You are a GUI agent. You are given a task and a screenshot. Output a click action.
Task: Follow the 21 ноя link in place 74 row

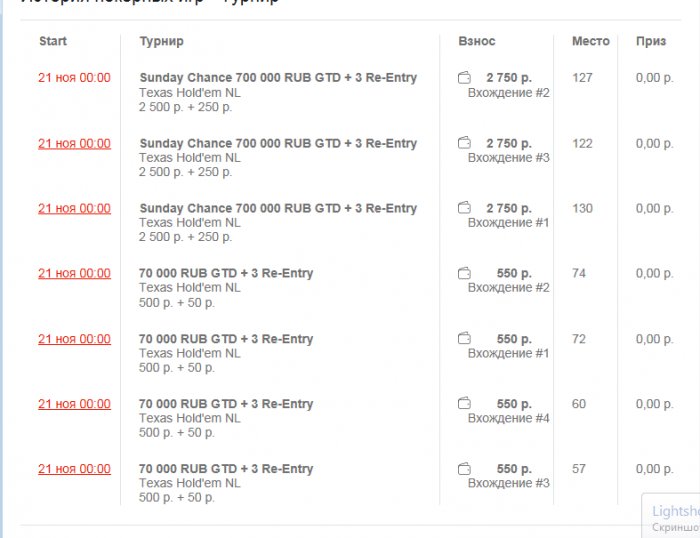coord(74,273)
